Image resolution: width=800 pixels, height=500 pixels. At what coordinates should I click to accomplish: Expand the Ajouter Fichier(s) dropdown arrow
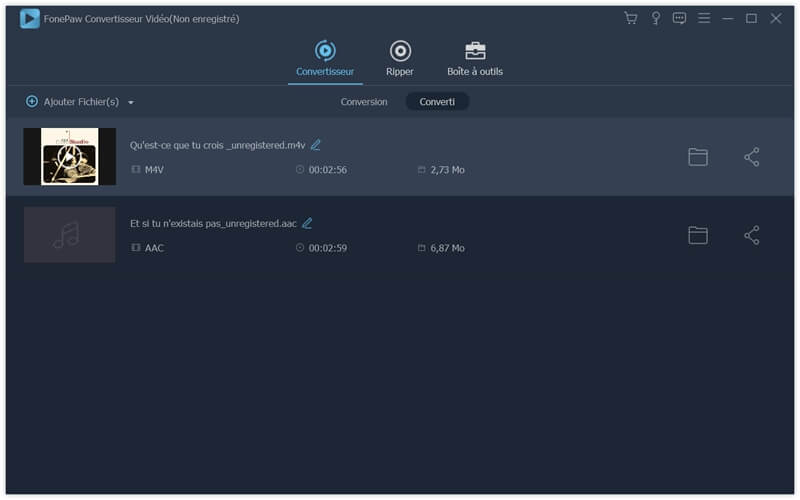pos(131,102)
